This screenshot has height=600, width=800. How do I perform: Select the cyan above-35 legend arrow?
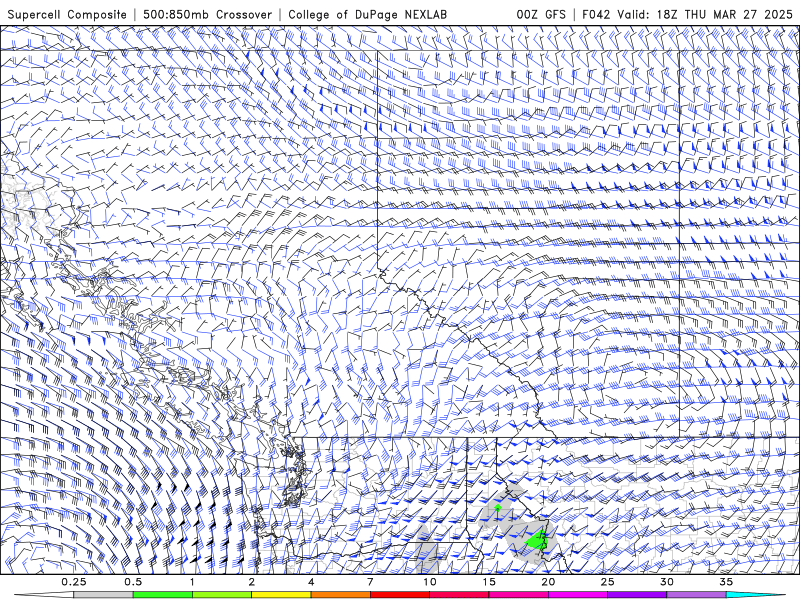756,595
